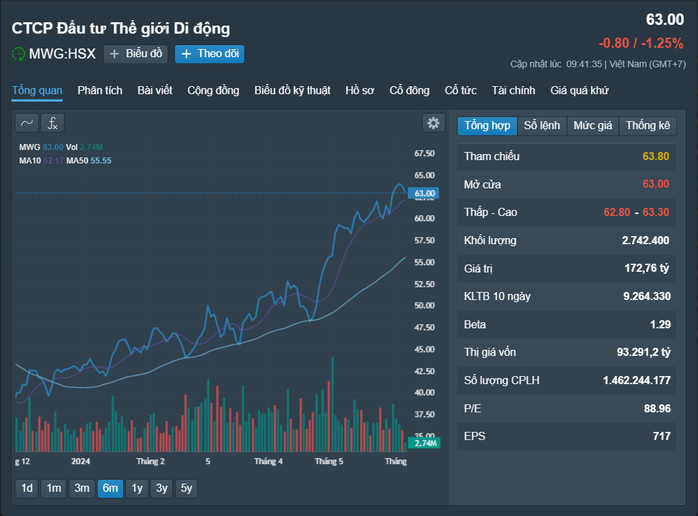Click the Beta value 1.29
The height and width of the screenshot is (516, 698).
tap(660, 324)
